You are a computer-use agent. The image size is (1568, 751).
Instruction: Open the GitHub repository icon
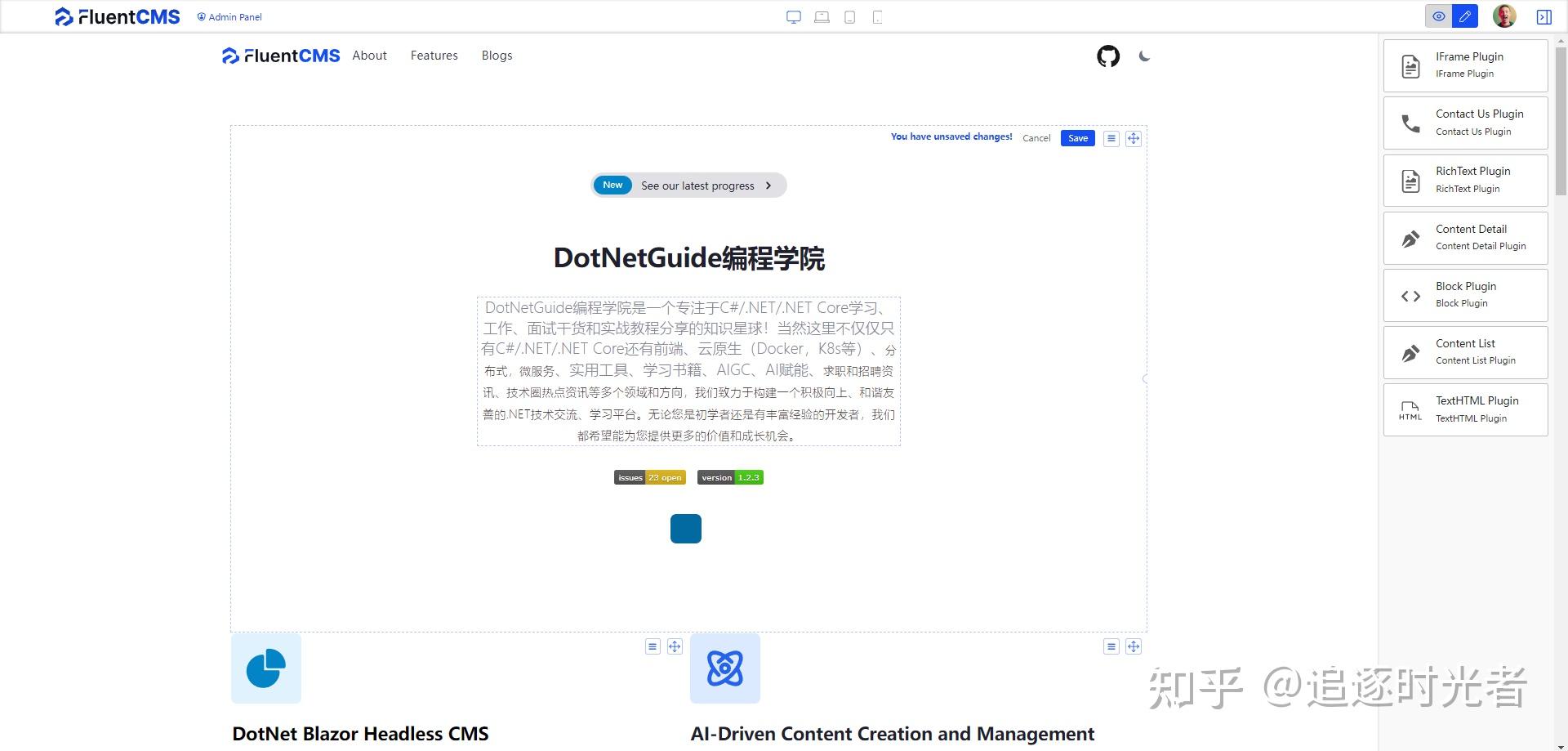(x=1107, y=56)
